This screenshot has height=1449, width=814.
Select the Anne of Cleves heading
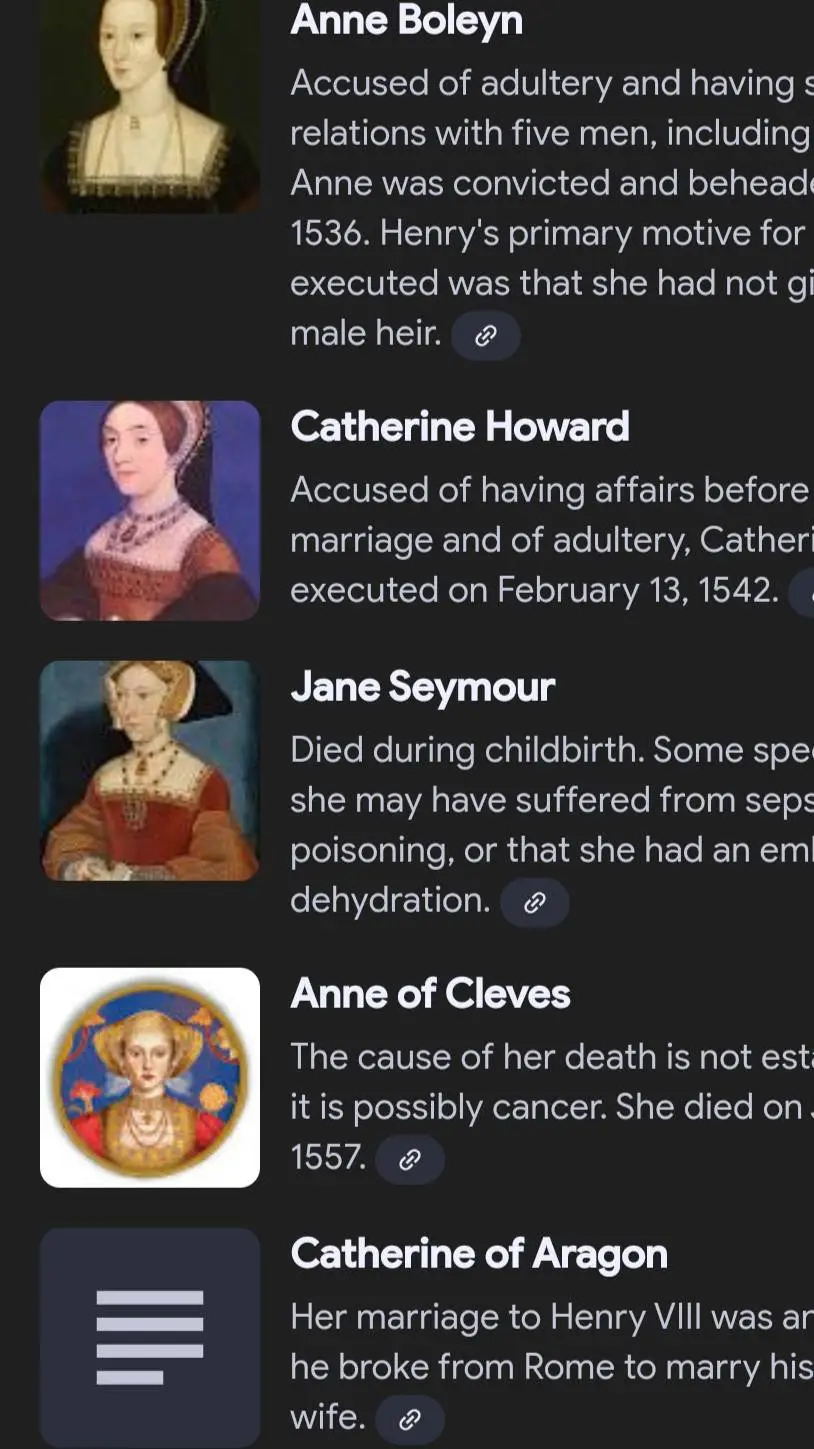pos(430,994)
